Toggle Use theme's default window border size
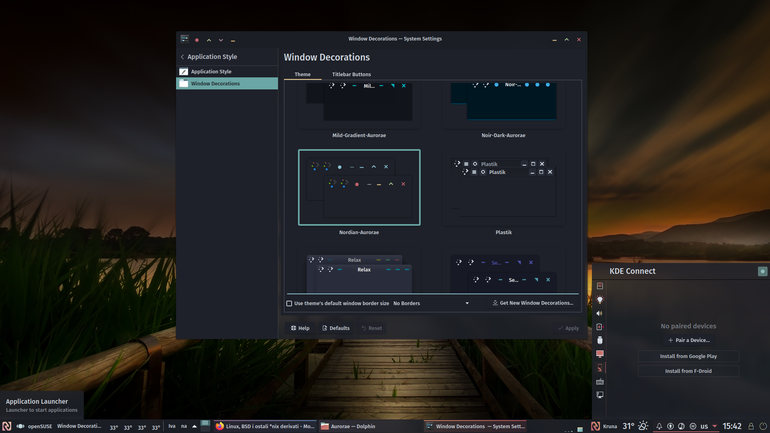This screenshot has width=770, height=433. point(289,303)
